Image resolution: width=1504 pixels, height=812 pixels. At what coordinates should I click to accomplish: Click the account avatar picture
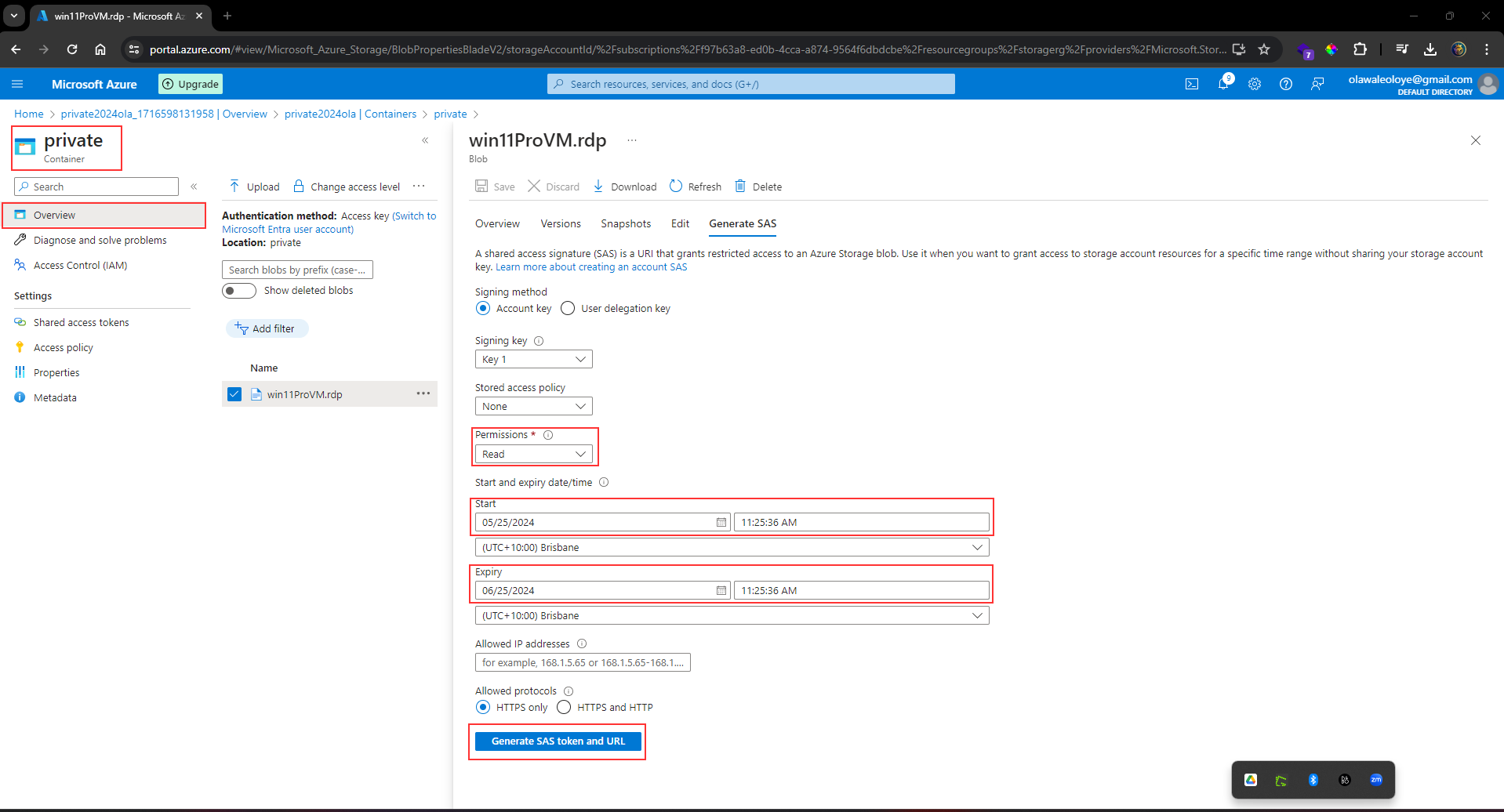[1488, 84]
